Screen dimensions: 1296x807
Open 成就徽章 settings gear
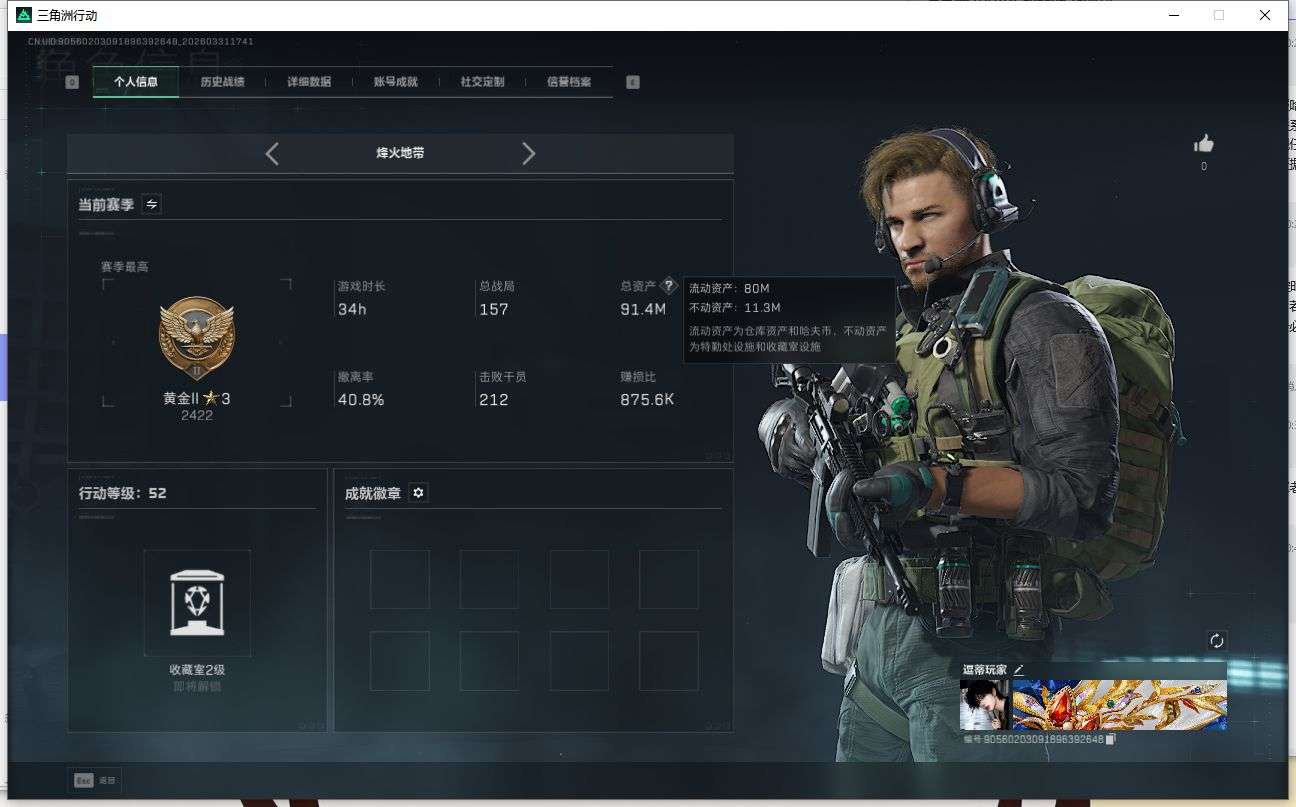418,493
